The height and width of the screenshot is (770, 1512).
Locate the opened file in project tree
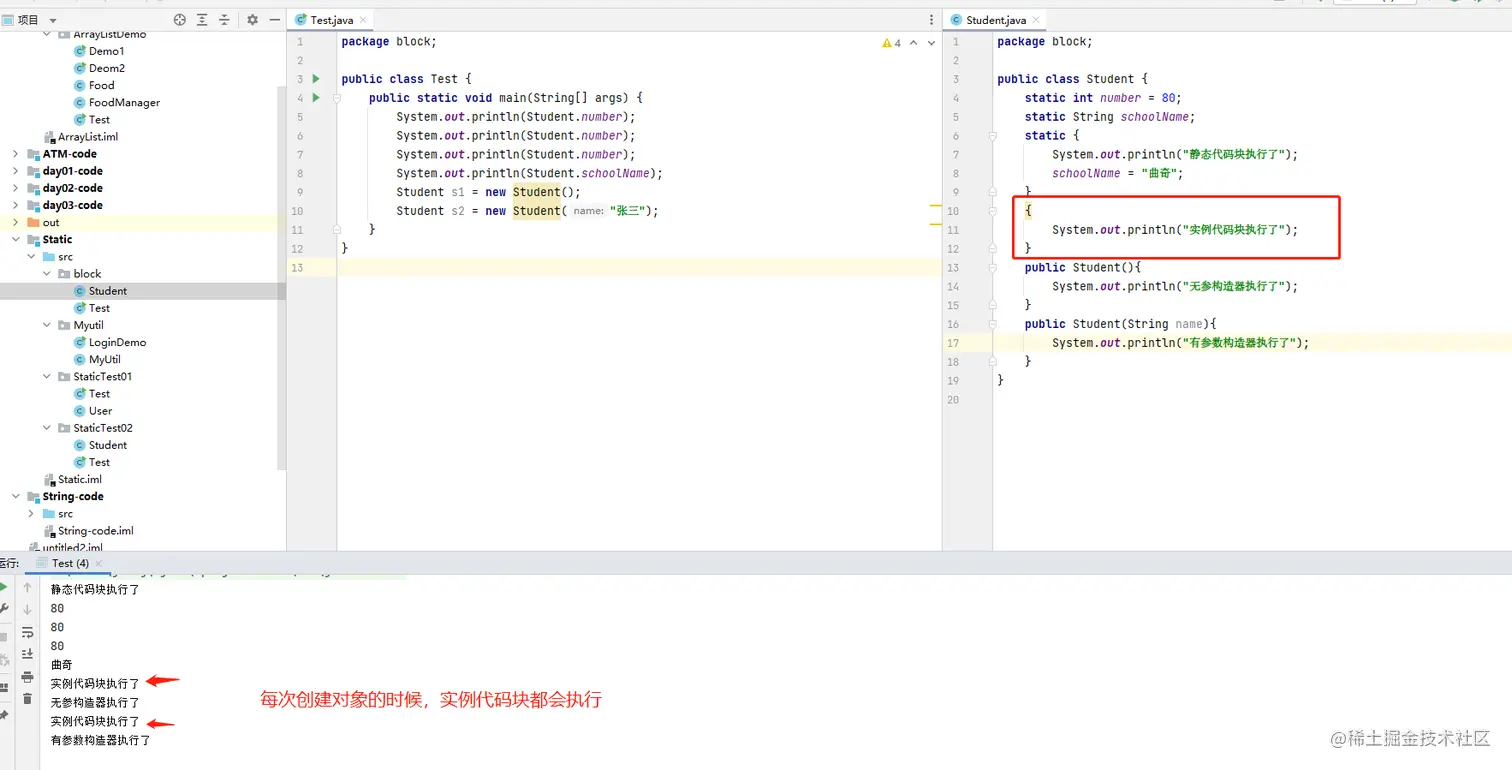(180, 20)
